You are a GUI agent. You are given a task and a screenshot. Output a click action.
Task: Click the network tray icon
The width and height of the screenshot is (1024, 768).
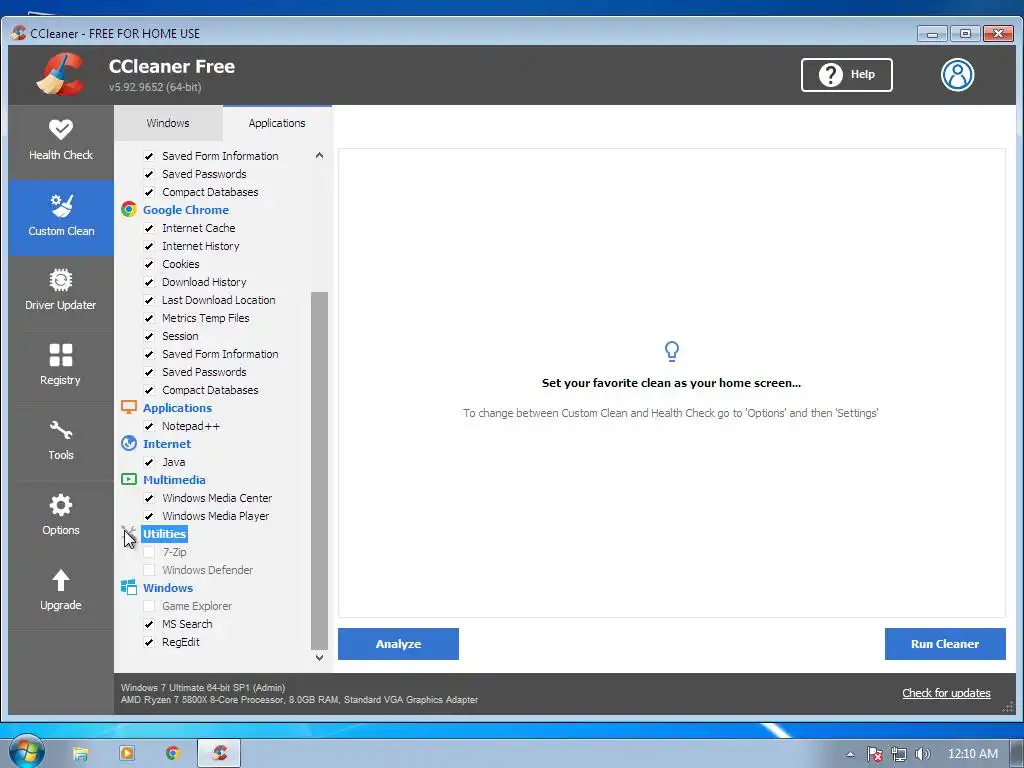(899, 754)
